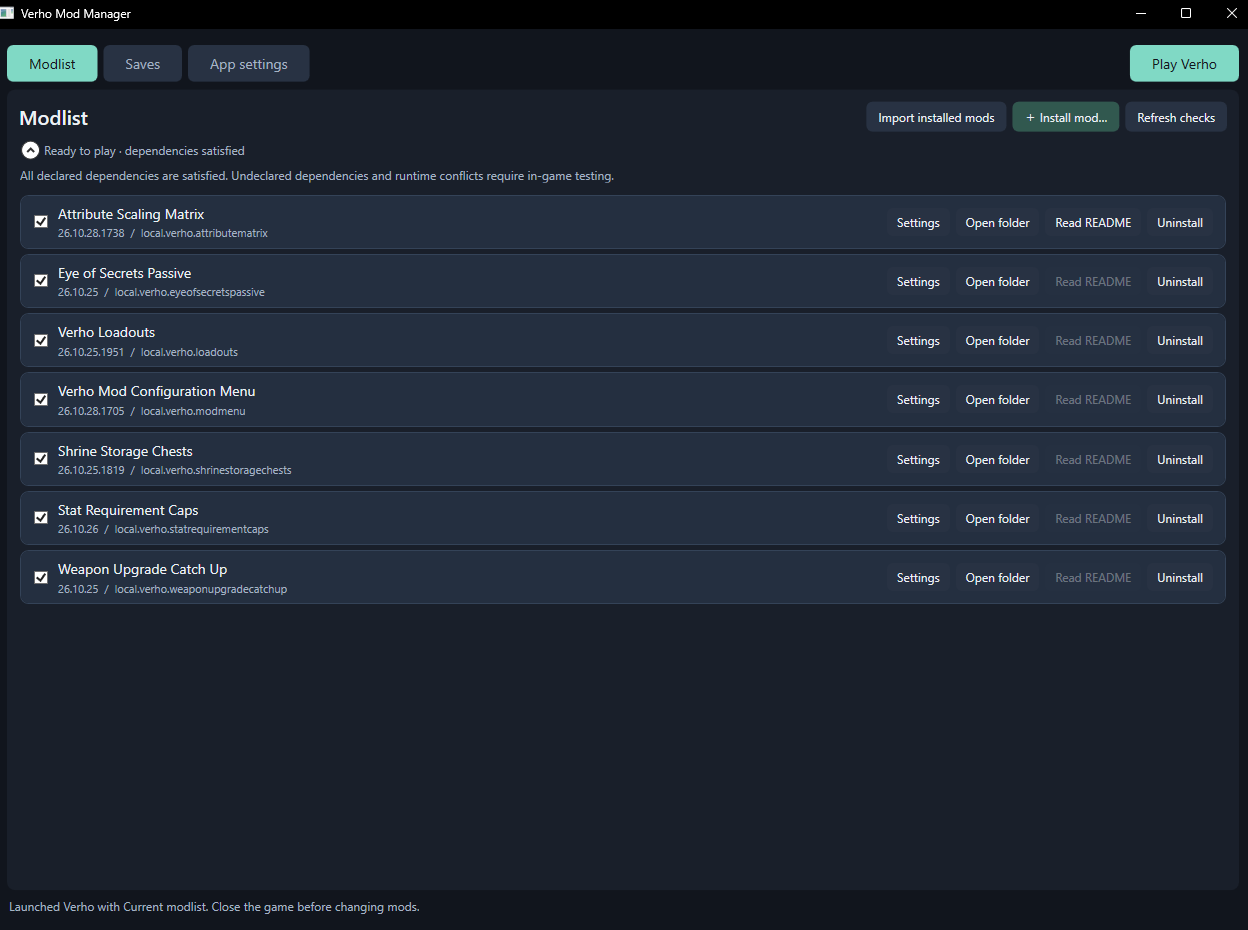Click the 'Shrine Storage Chests' mod title
The width and height of the screenshot is (1248, 930).
[x=125, y=451]
